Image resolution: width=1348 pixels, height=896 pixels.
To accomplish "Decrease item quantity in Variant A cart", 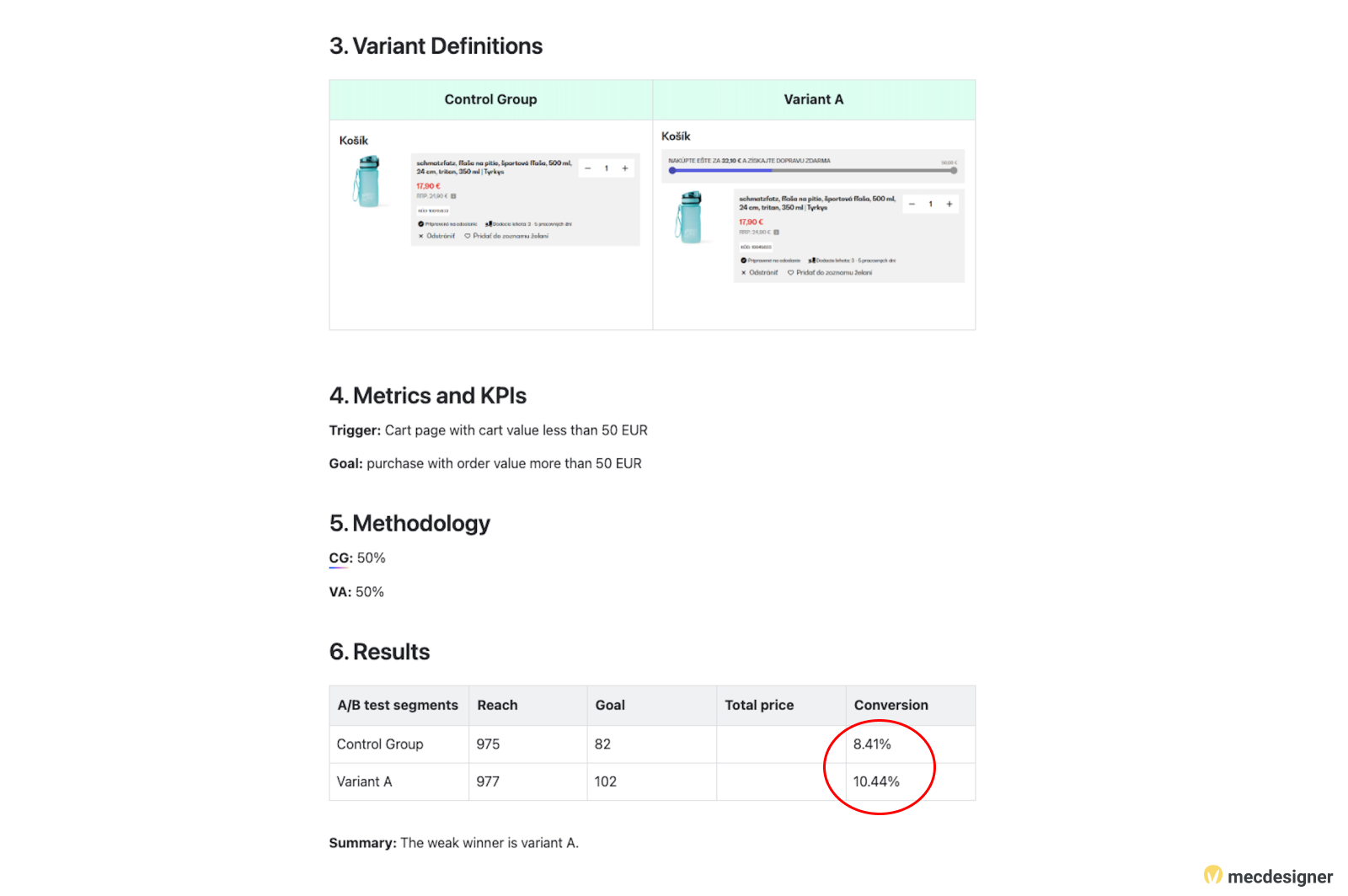I will 912,204.
